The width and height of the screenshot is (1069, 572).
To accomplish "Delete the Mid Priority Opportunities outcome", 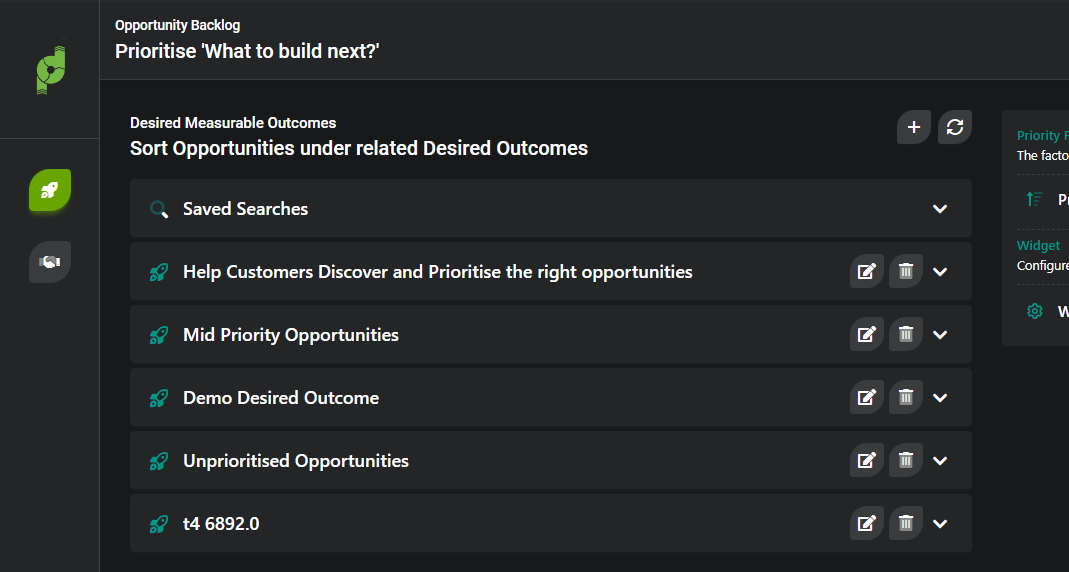I will click(906, 334).
